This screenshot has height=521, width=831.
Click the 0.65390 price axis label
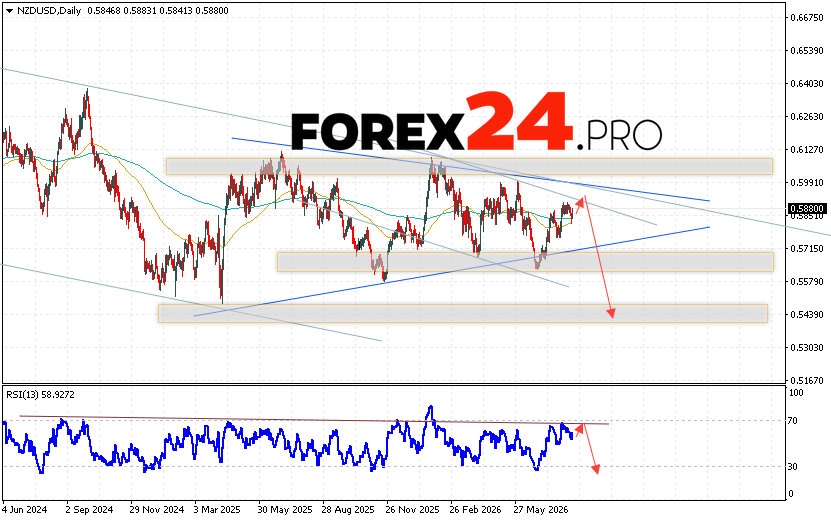[x=807, y=50]
